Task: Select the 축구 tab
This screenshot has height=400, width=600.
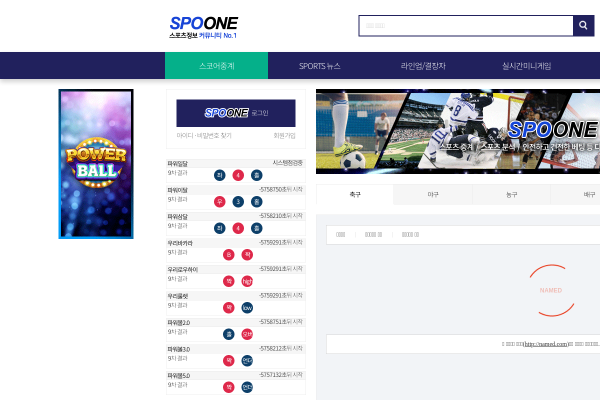Action: click(x=355, y=194)
